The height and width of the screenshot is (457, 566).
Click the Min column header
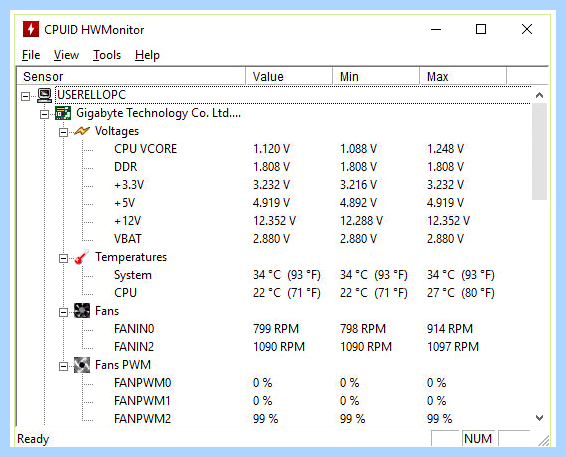(376, 76)
